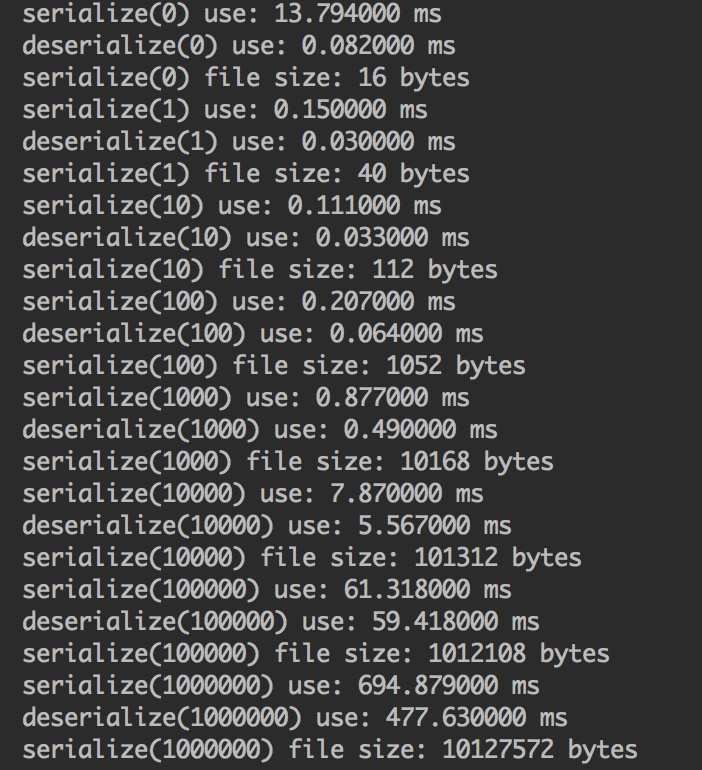Click the 'deserialize(1000) use: 0.490000 ms' line
Image resolution: width=702 pixels, height=770 pixels.
pyautogui.click(x=259, y=430)
